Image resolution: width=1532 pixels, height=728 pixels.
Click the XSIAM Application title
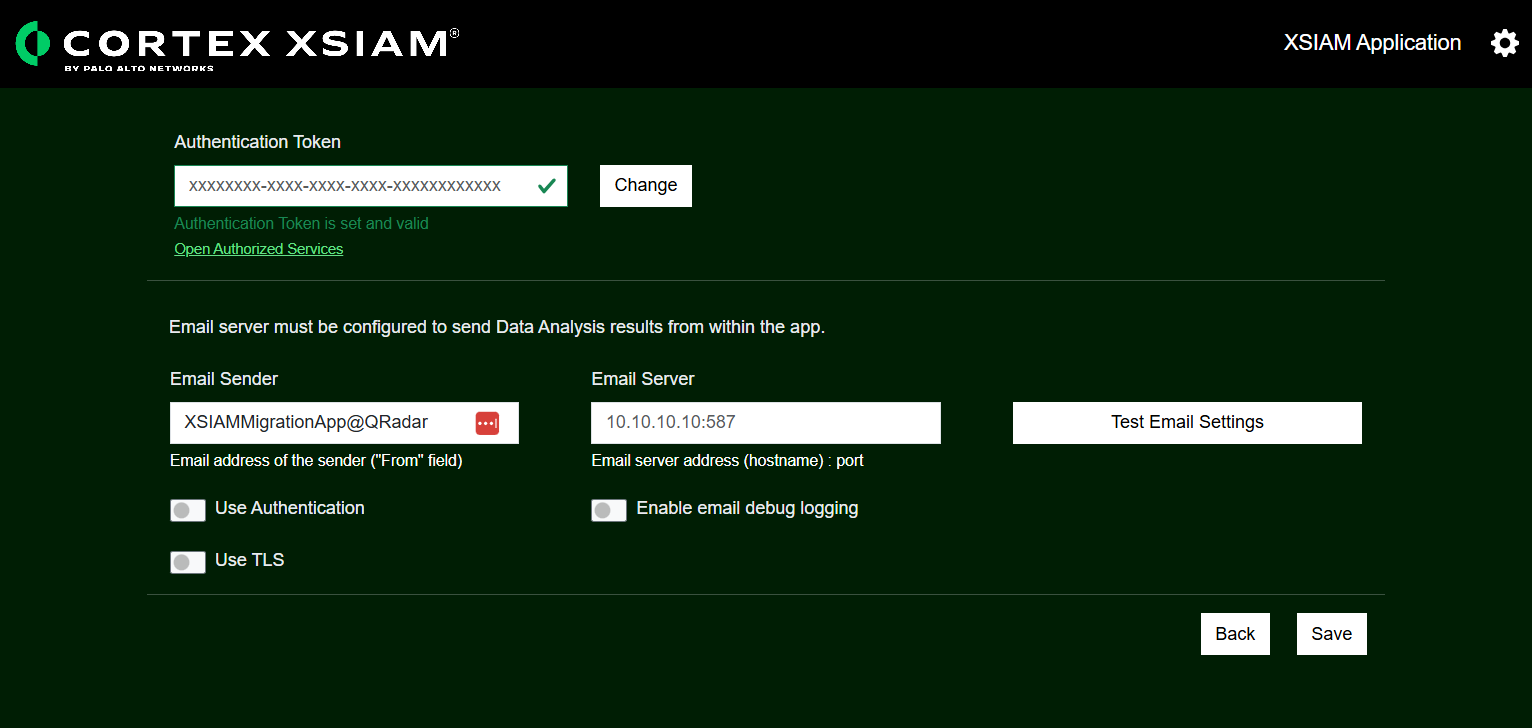coord(1372,43)
